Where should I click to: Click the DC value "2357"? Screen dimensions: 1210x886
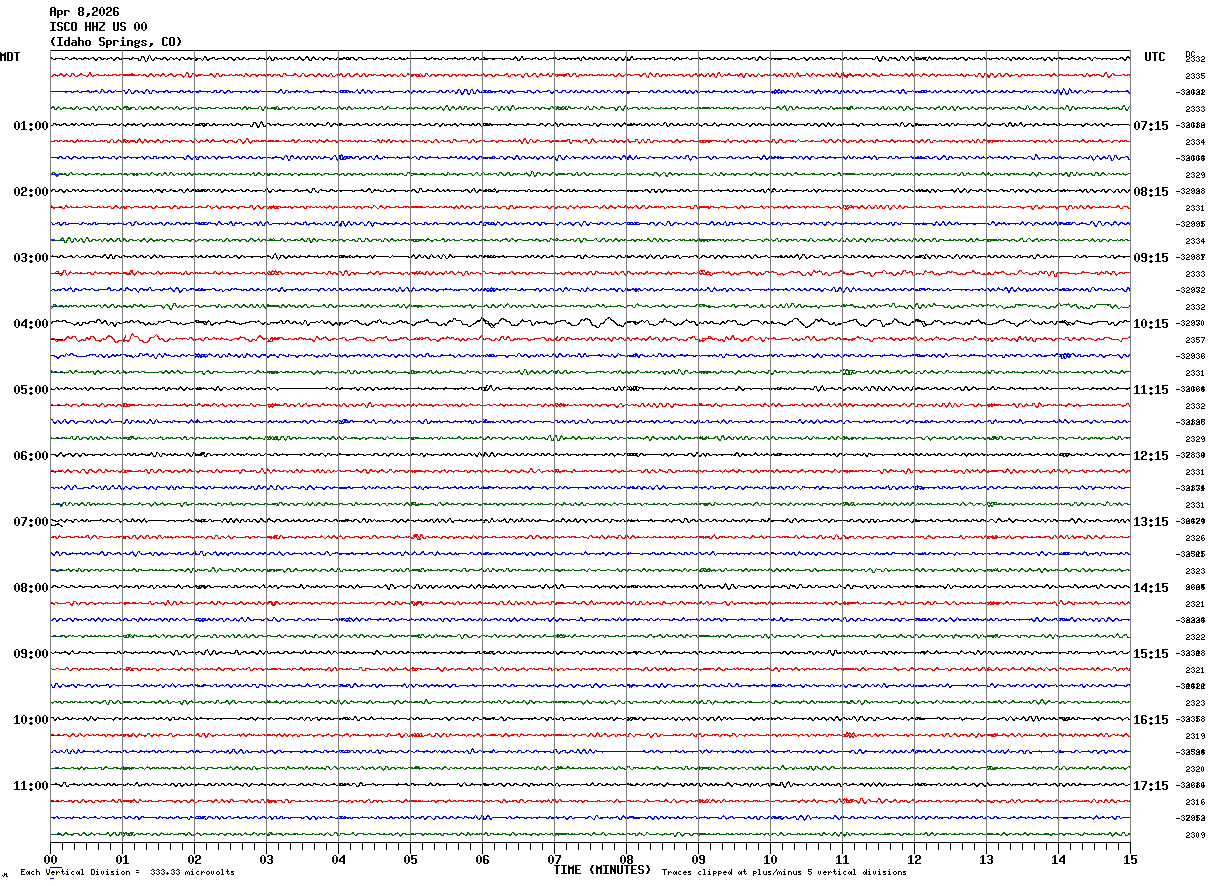click(x=1194, y=340)
